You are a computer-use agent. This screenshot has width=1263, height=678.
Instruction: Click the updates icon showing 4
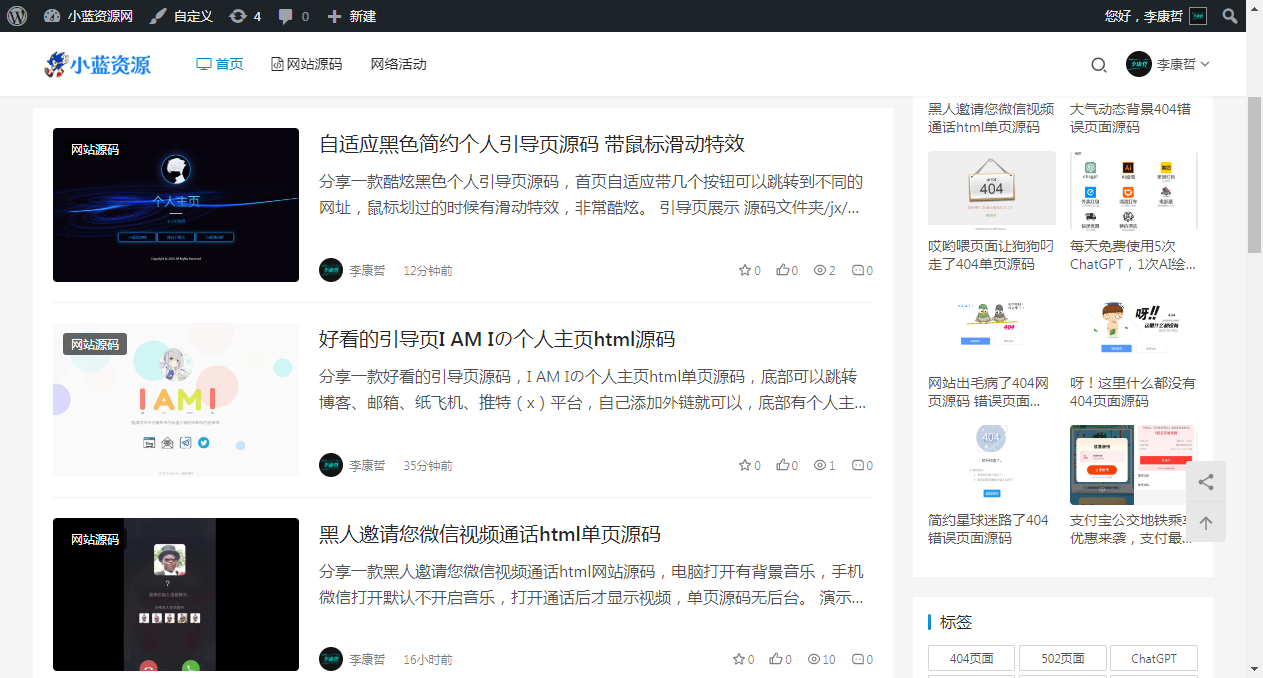click(x=245, y=16)
